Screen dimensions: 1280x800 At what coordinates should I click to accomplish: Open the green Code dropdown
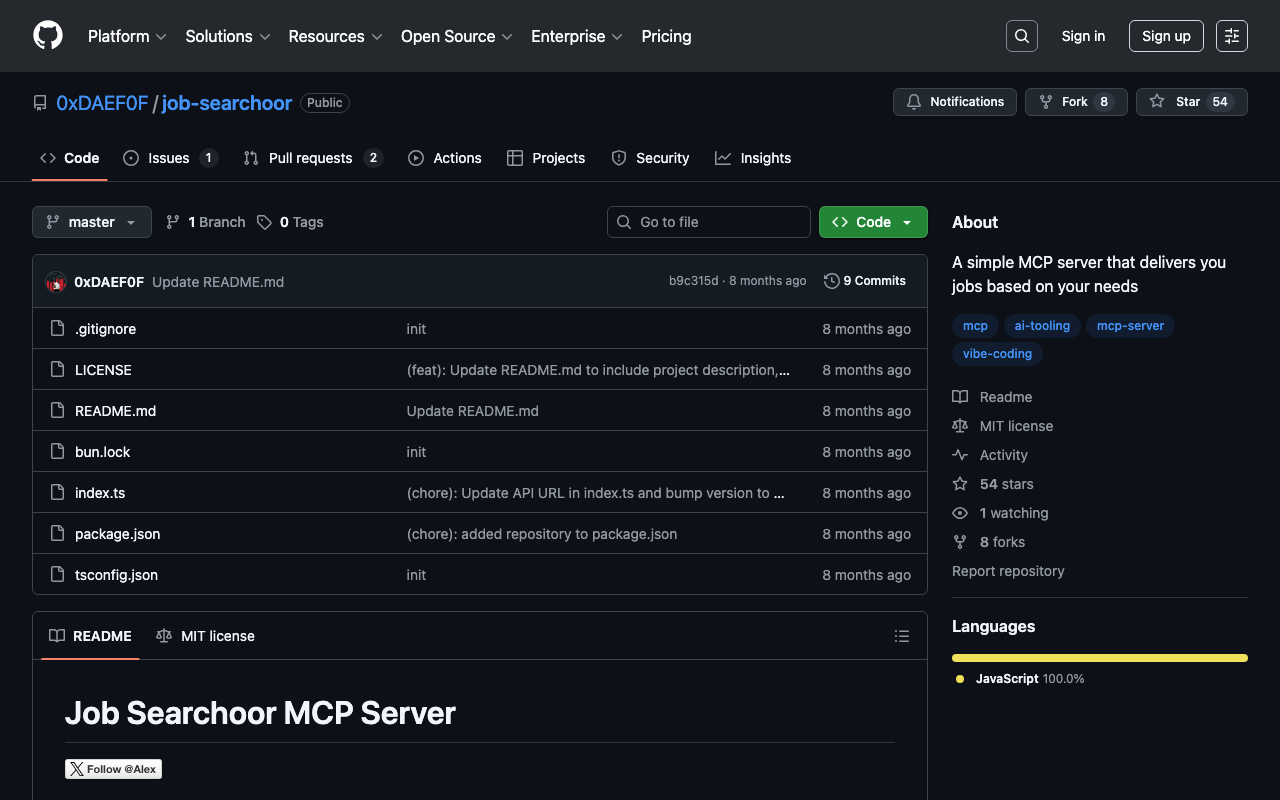[x=872, y=222]
